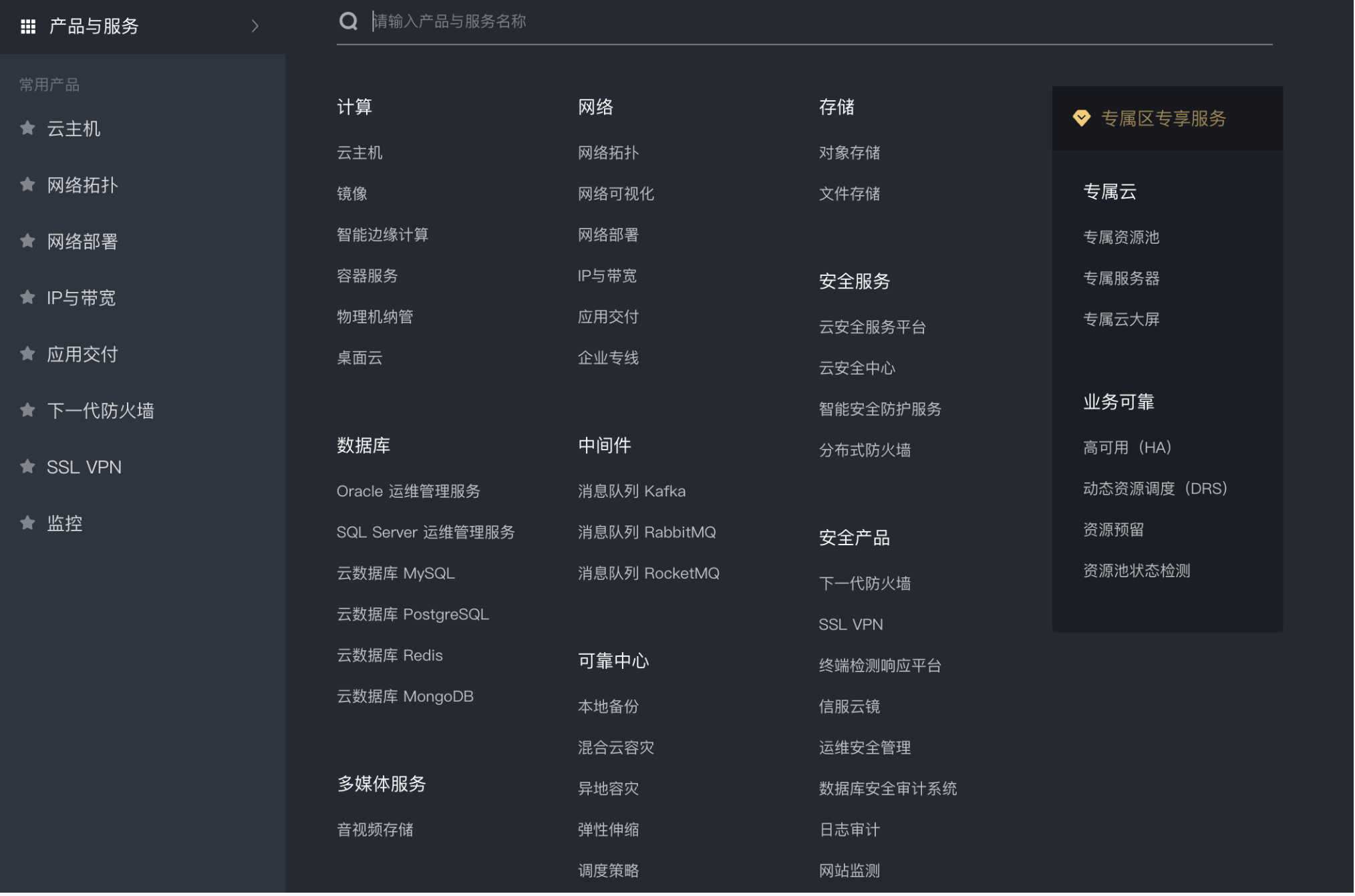1355x896 pixels.
Task: Open 云安全中心 under 安全服务
Action: click(x=857, y=368)
